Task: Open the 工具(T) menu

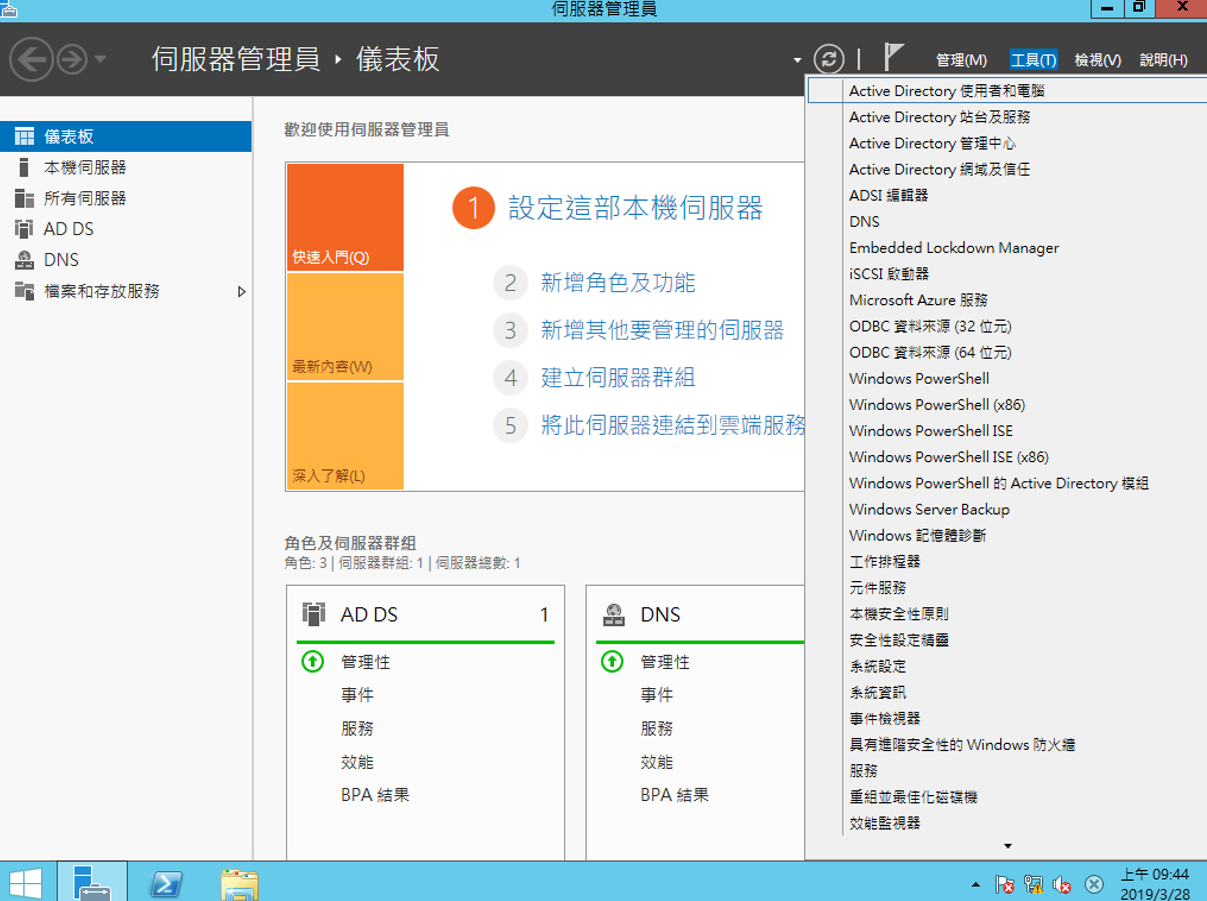Action: tap(1033, 60)
